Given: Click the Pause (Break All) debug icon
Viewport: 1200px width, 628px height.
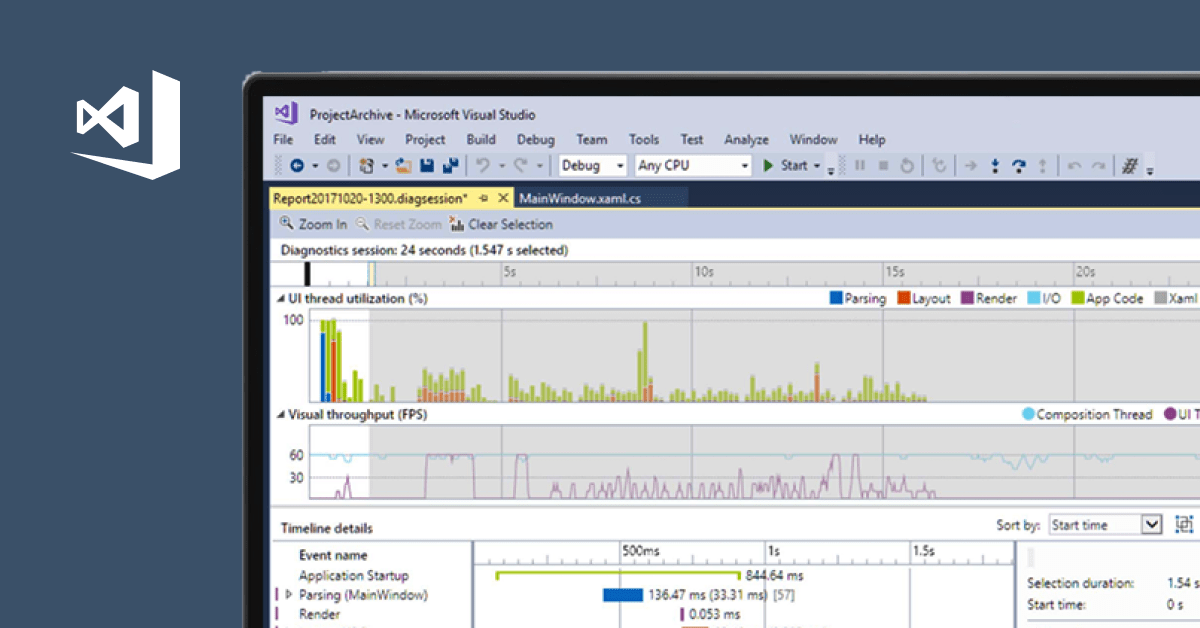Looking at the screenshot, I should (x=860, y=166).
